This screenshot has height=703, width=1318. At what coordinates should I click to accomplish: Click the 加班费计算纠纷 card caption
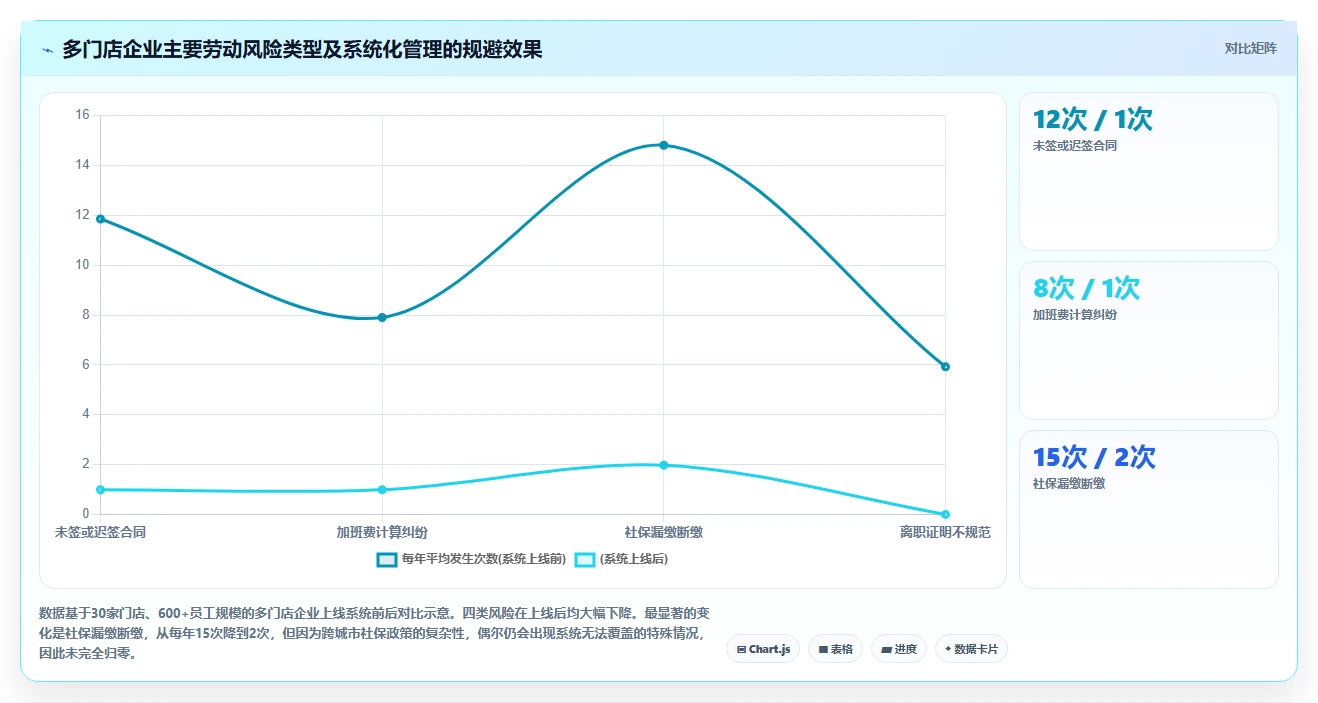(1075, 315)
